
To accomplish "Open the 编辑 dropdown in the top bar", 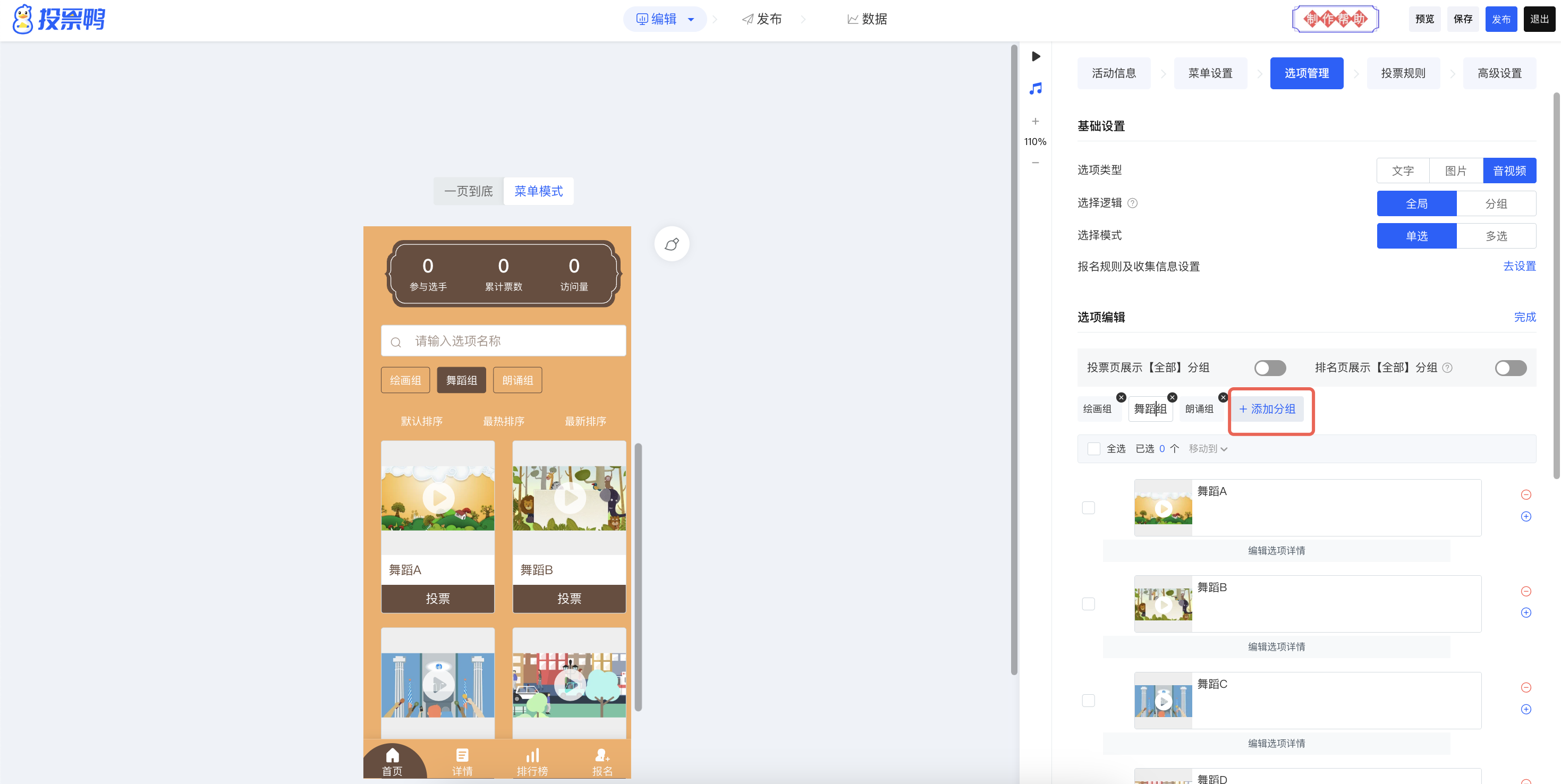I will tap(665, 20).
